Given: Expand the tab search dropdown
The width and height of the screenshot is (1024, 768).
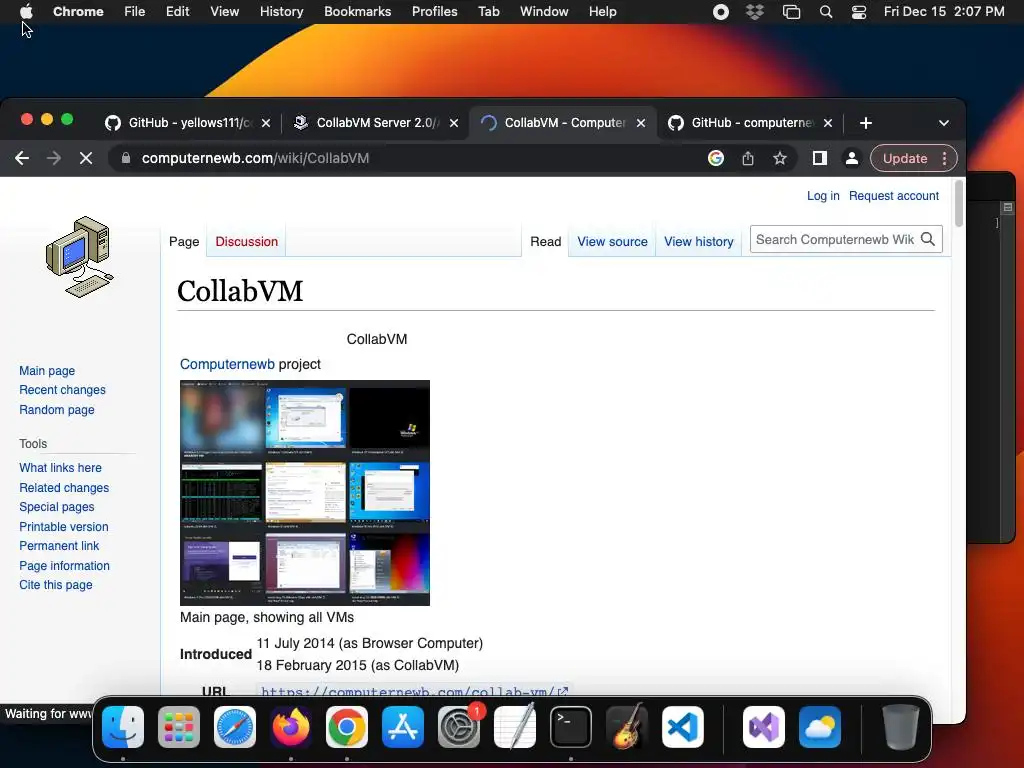Looking at the screenshot, I should coord(944,123).
